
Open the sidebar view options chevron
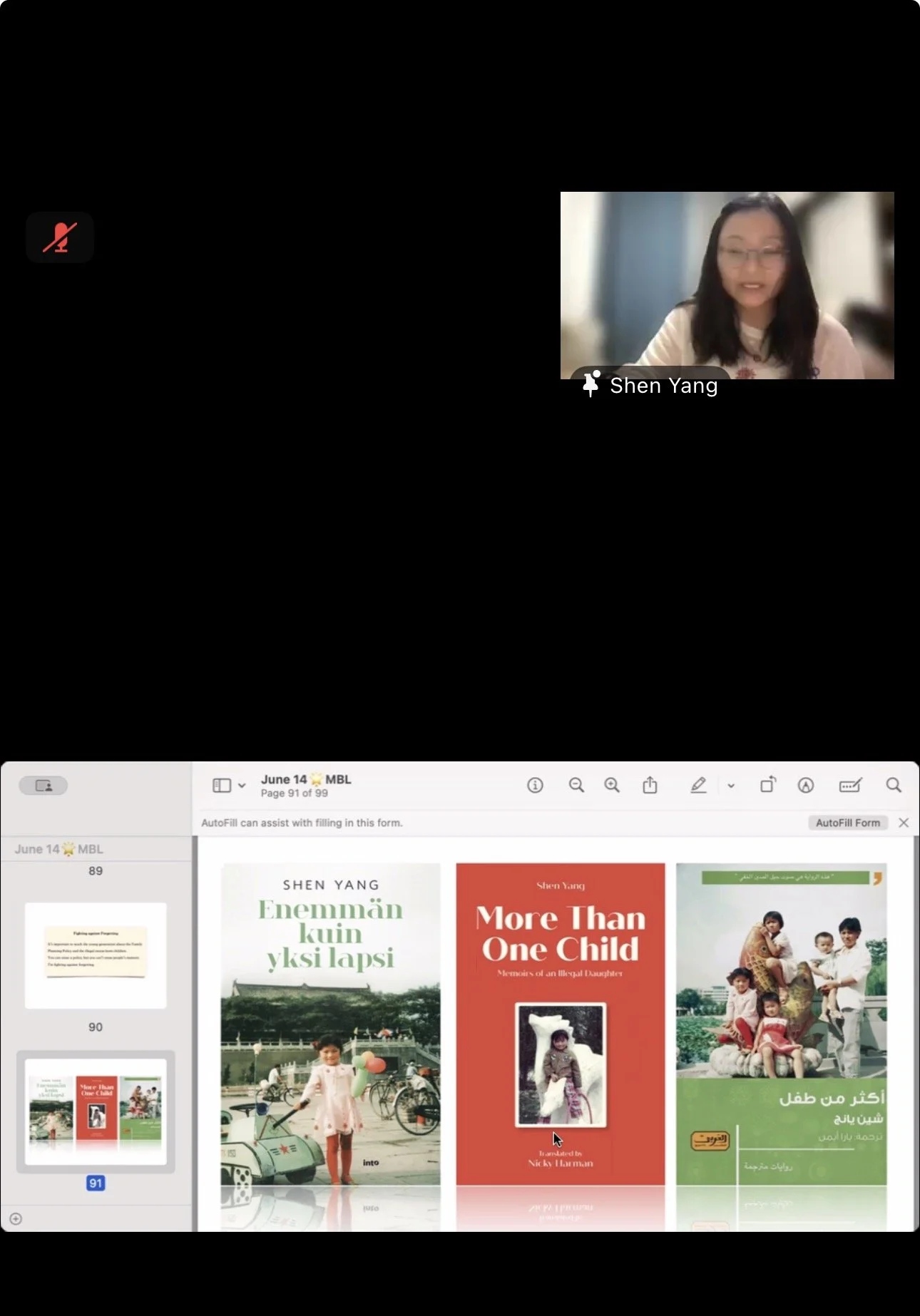[242, 786]
